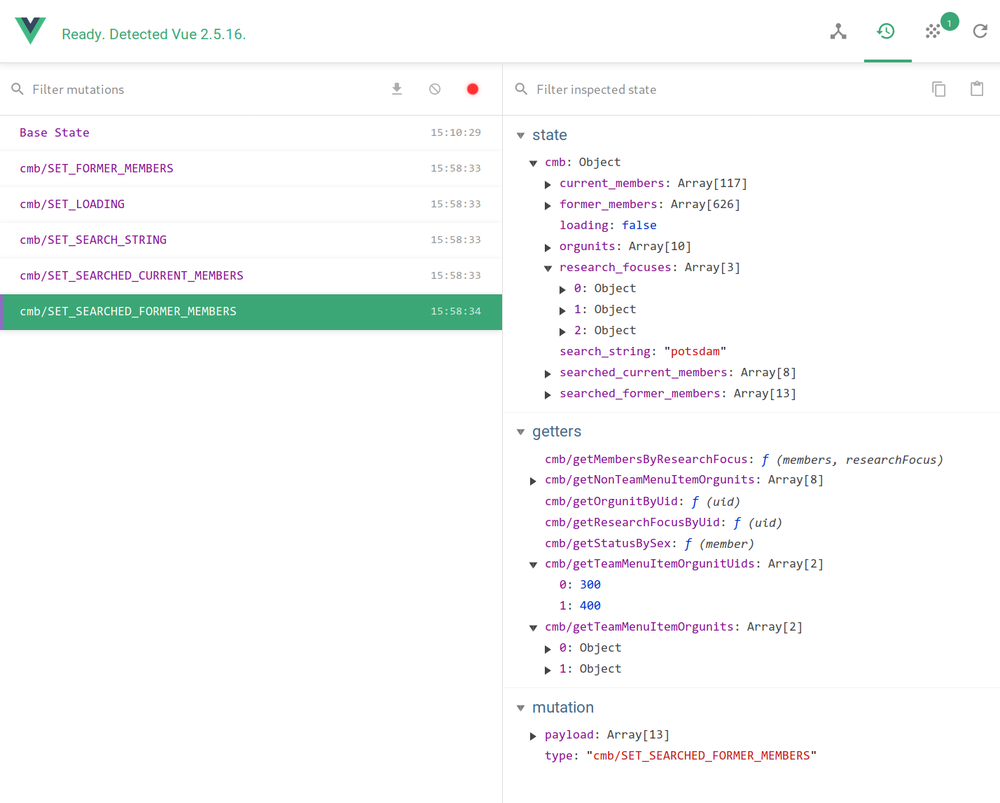Click the cmb/getMembersByResearchFocus getter
Image resolution: width=1000 pixels, height=803 pixels.
(744, 460)
